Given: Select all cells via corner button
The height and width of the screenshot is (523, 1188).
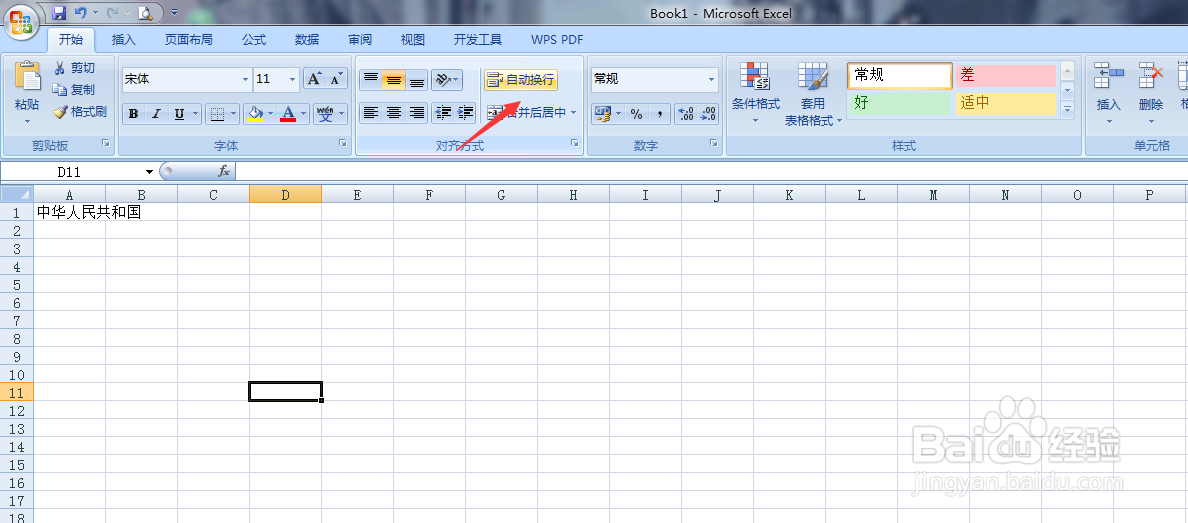Looking at the screenshot, I should pyautogui.click(x=17, y=195).
